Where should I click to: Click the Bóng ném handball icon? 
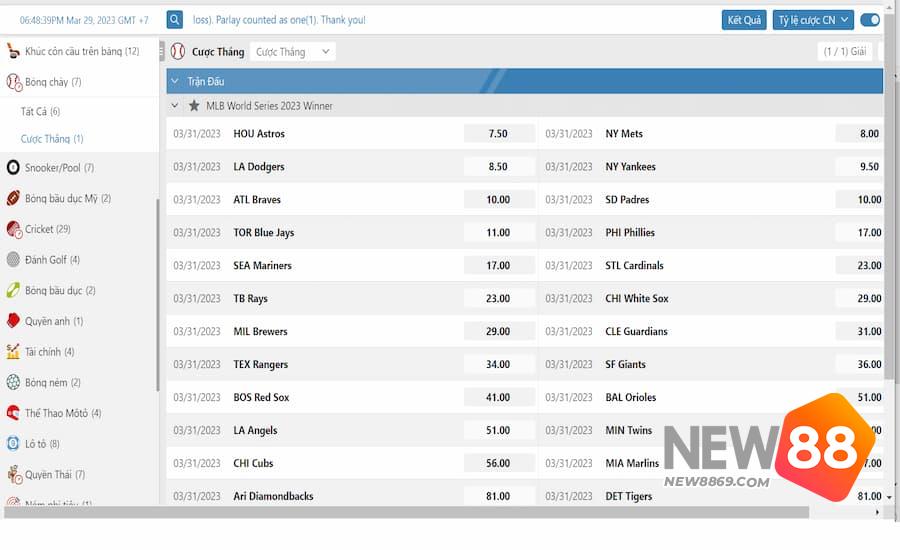[13, 382]
